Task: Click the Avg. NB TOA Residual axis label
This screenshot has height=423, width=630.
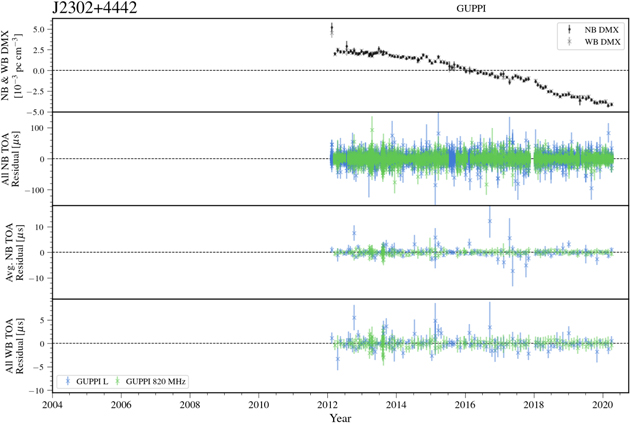Action: coord(12,252)
